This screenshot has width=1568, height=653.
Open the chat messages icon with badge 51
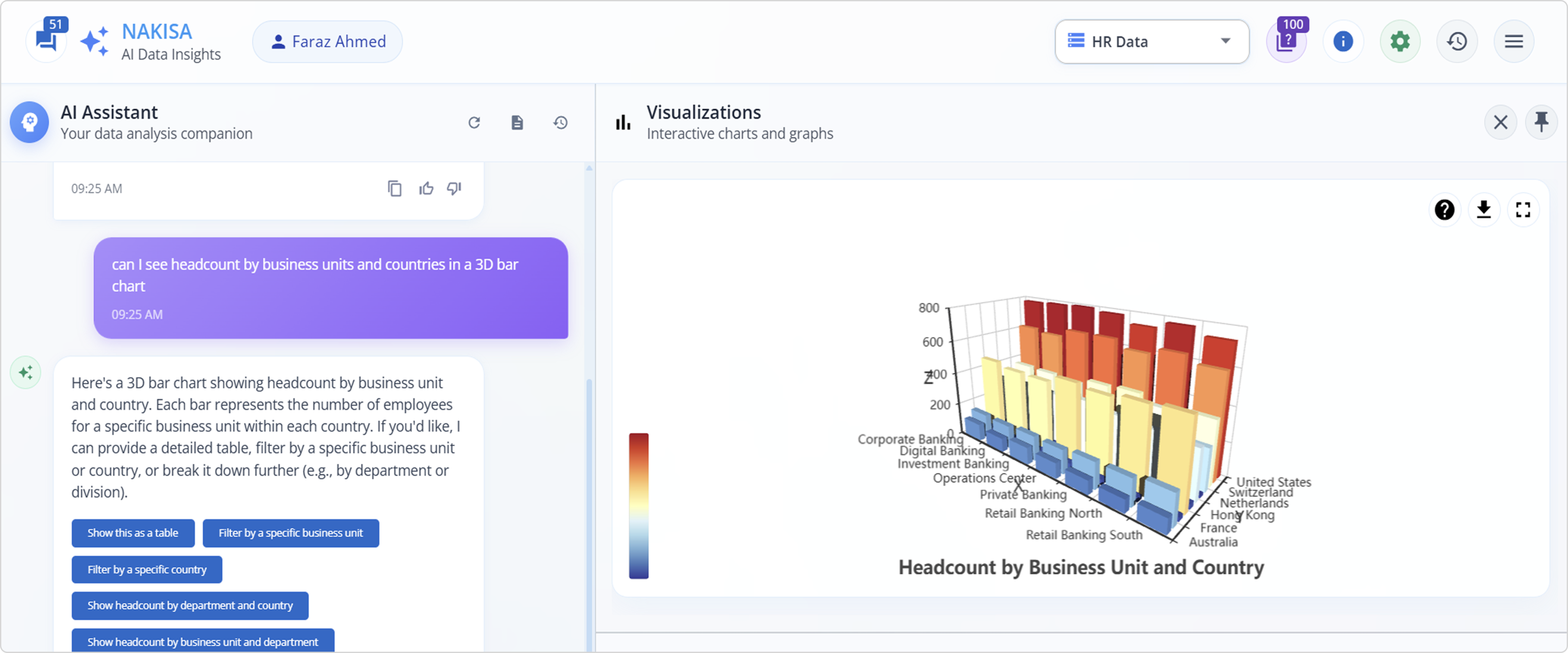(x=47, y=40)
